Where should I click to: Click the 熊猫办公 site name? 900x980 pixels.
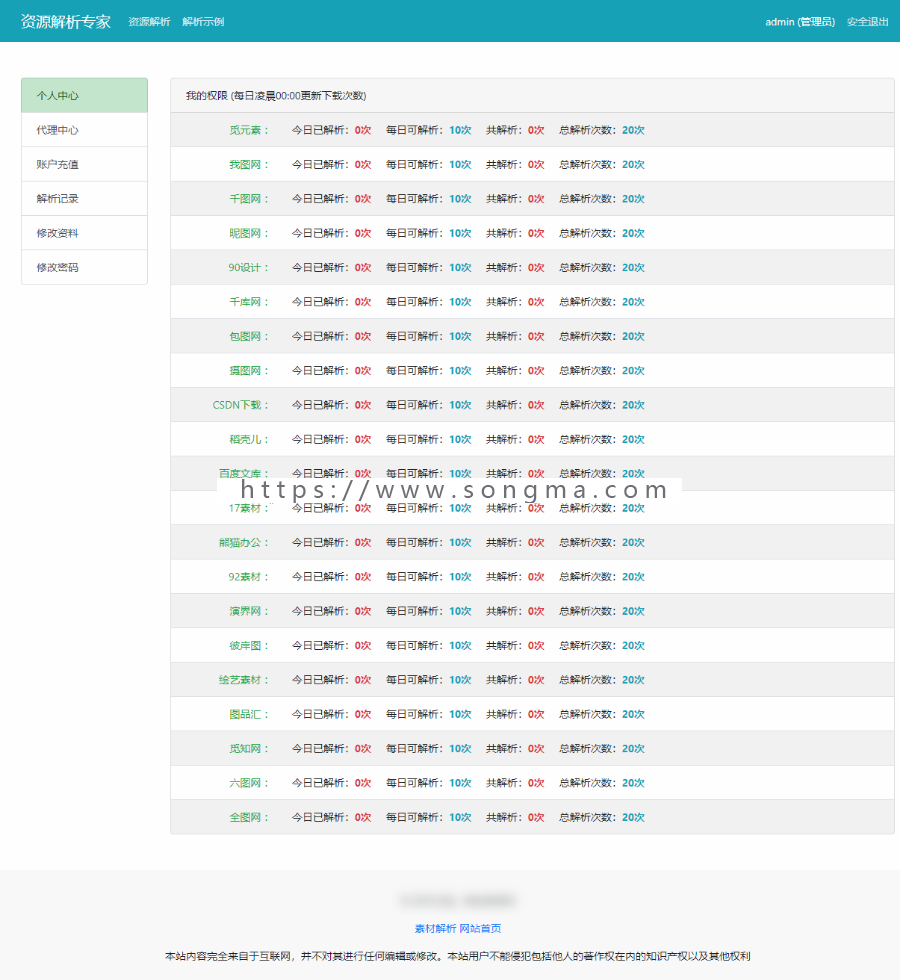tap(244, 542)
